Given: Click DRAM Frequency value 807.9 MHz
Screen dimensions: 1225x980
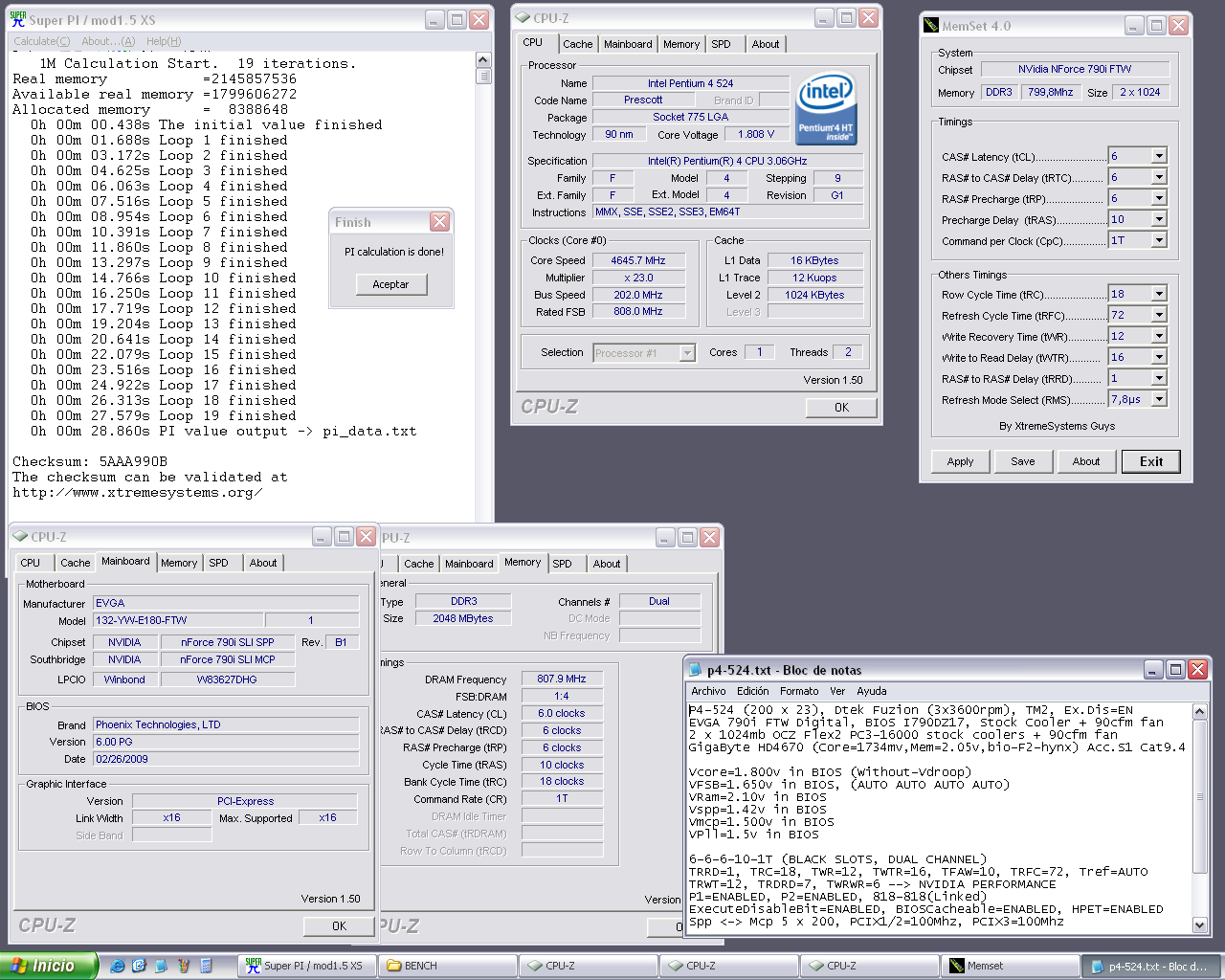Looking at the screenshot, I should coord(562,679).
